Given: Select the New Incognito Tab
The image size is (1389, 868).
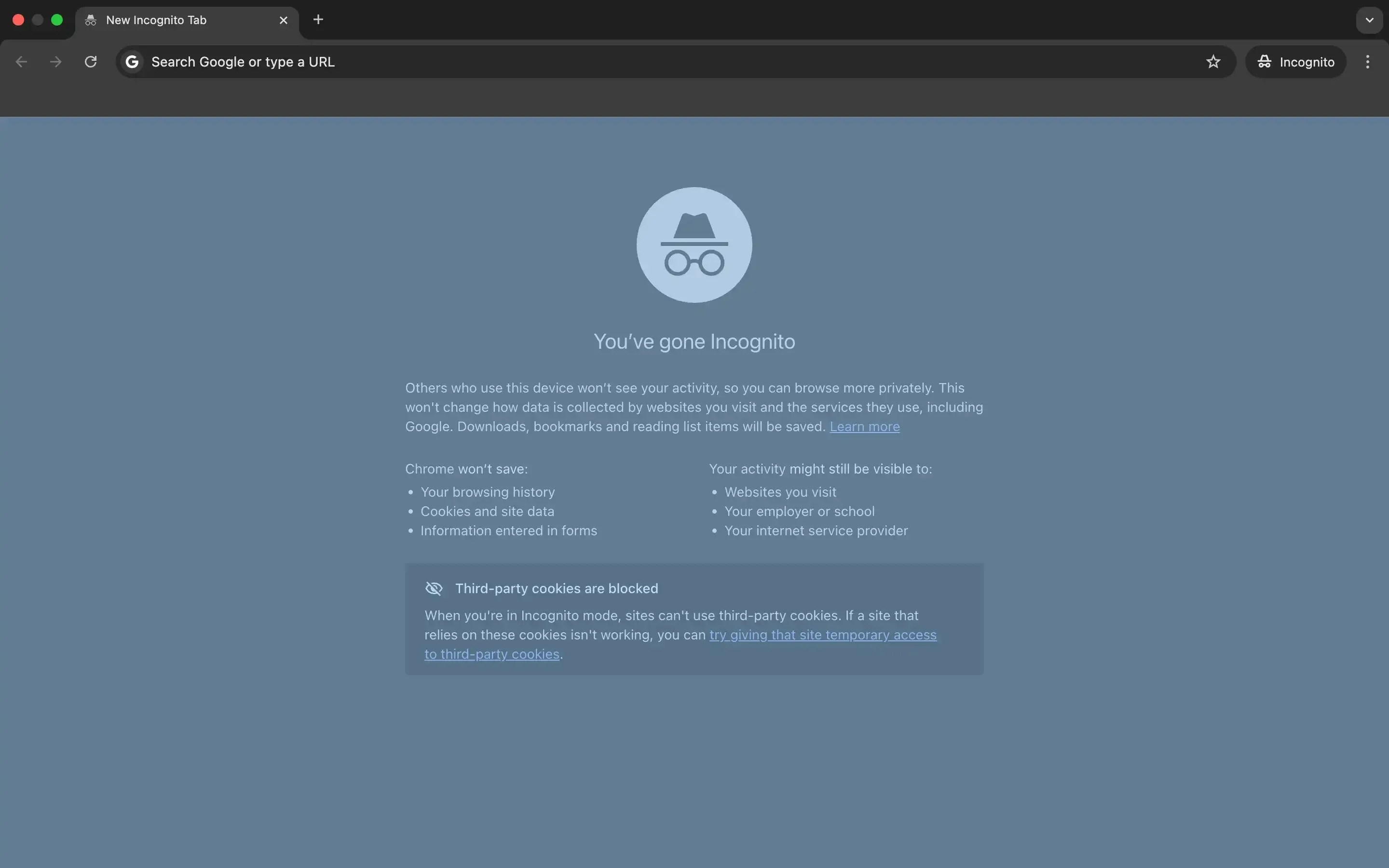Looking at the screenshot, I should tap(172, 19).
